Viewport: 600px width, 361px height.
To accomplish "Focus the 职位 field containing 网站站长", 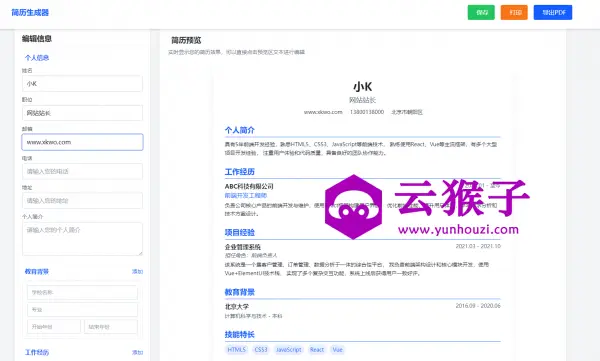I will click(82, 113).
